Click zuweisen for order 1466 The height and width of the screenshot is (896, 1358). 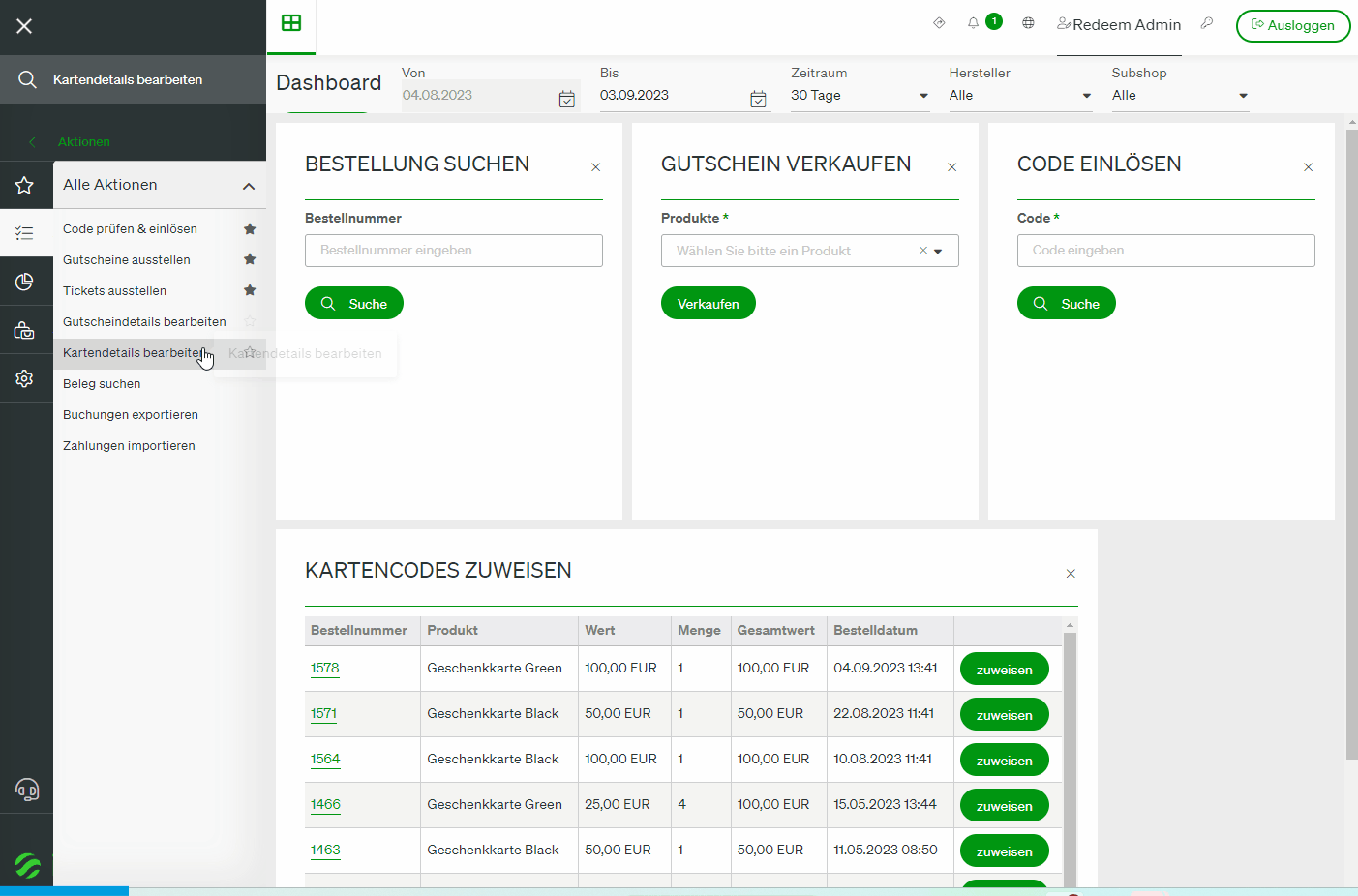coord(1005,805)
